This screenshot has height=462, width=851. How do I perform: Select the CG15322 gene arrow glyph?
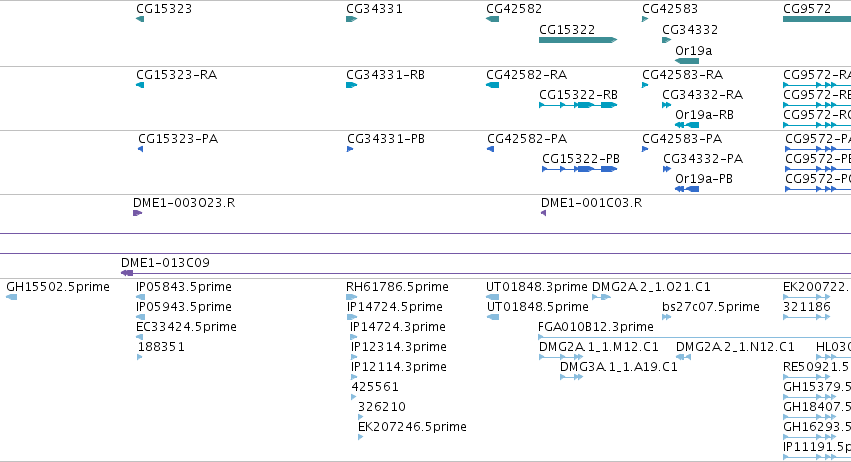(x=577, y=40)
